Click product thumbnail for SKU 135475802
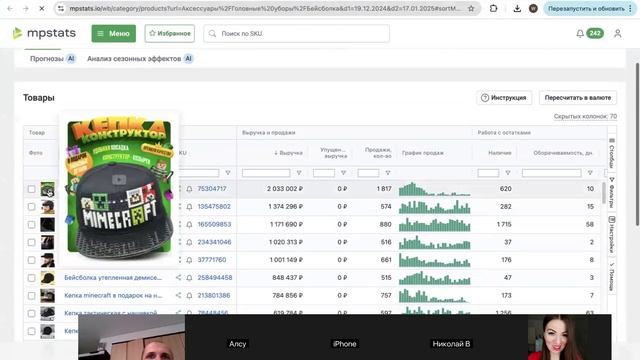The height and width of the screenshot is (360, 640). (47, 207)
